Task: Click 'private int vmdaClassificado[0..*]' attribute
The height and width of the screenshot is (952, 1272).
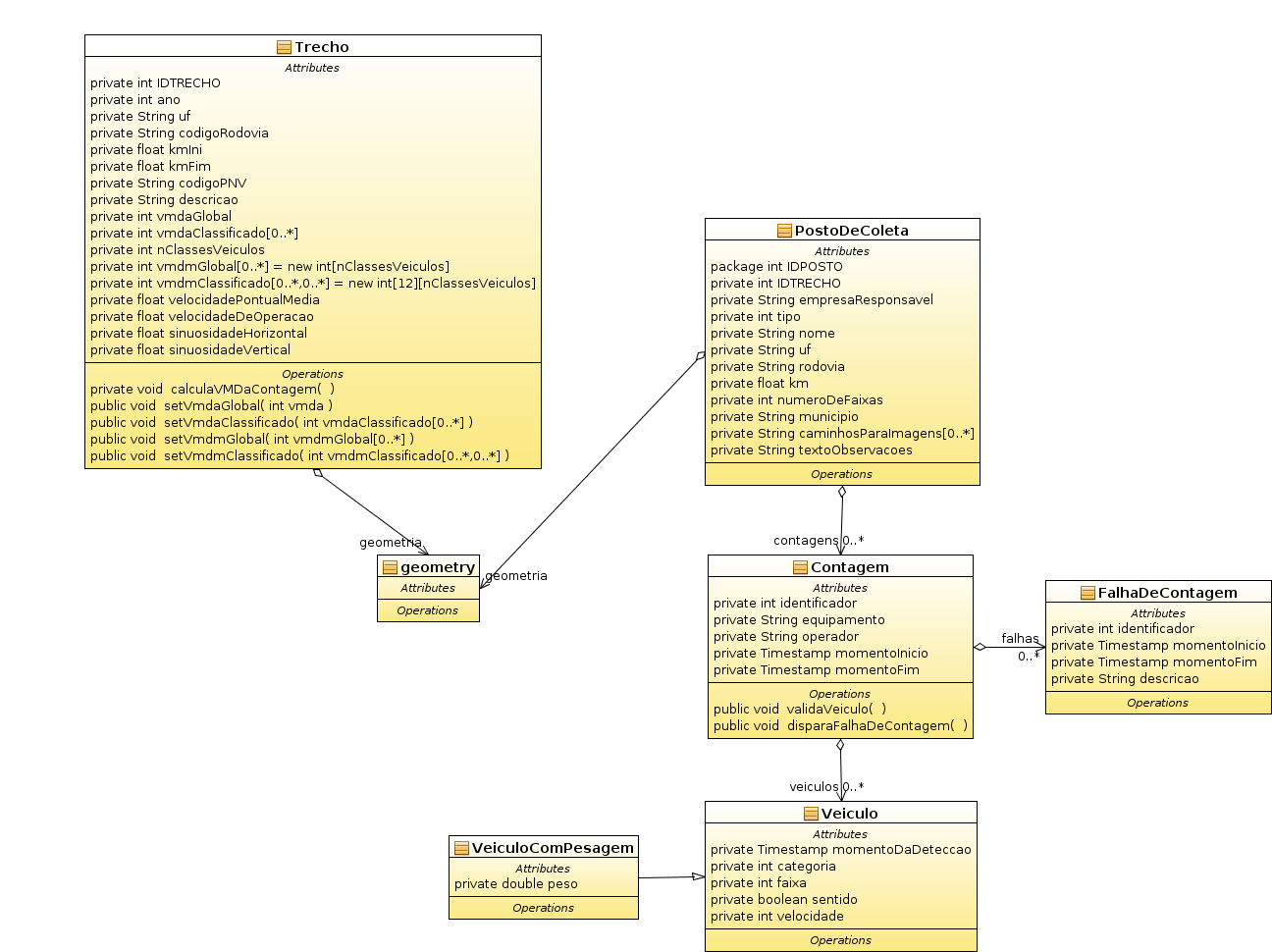Action: pyautogui.click(x=194, y=234)
